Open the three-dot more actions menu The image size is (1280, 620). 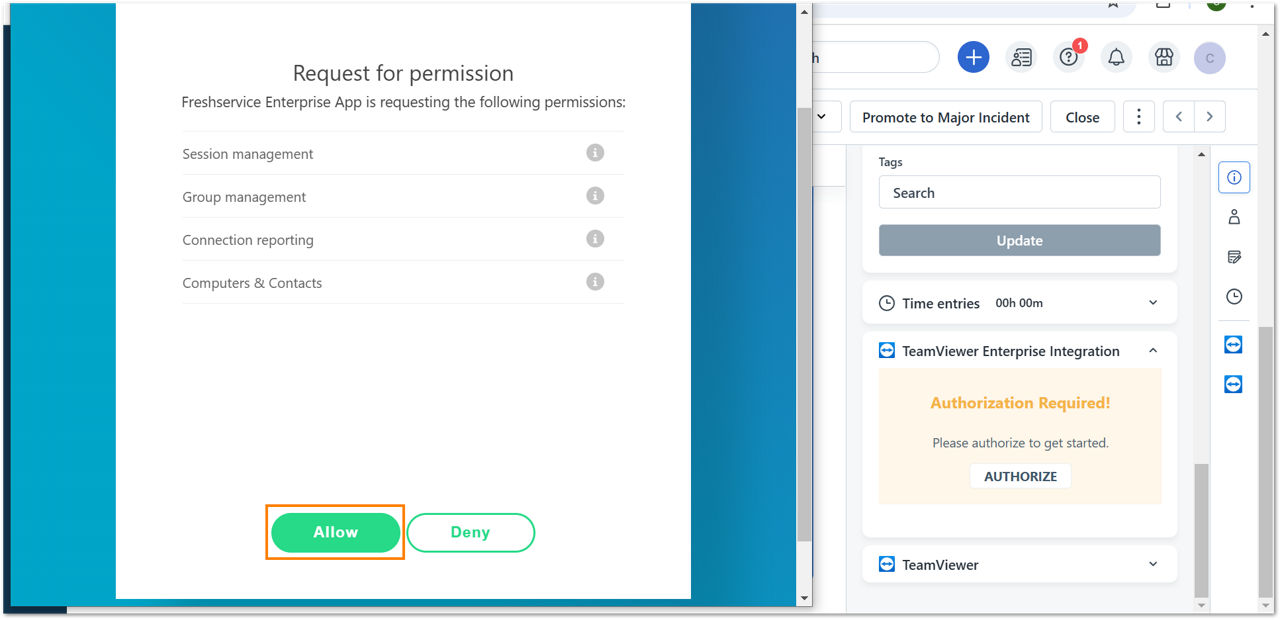[1139, 117]
